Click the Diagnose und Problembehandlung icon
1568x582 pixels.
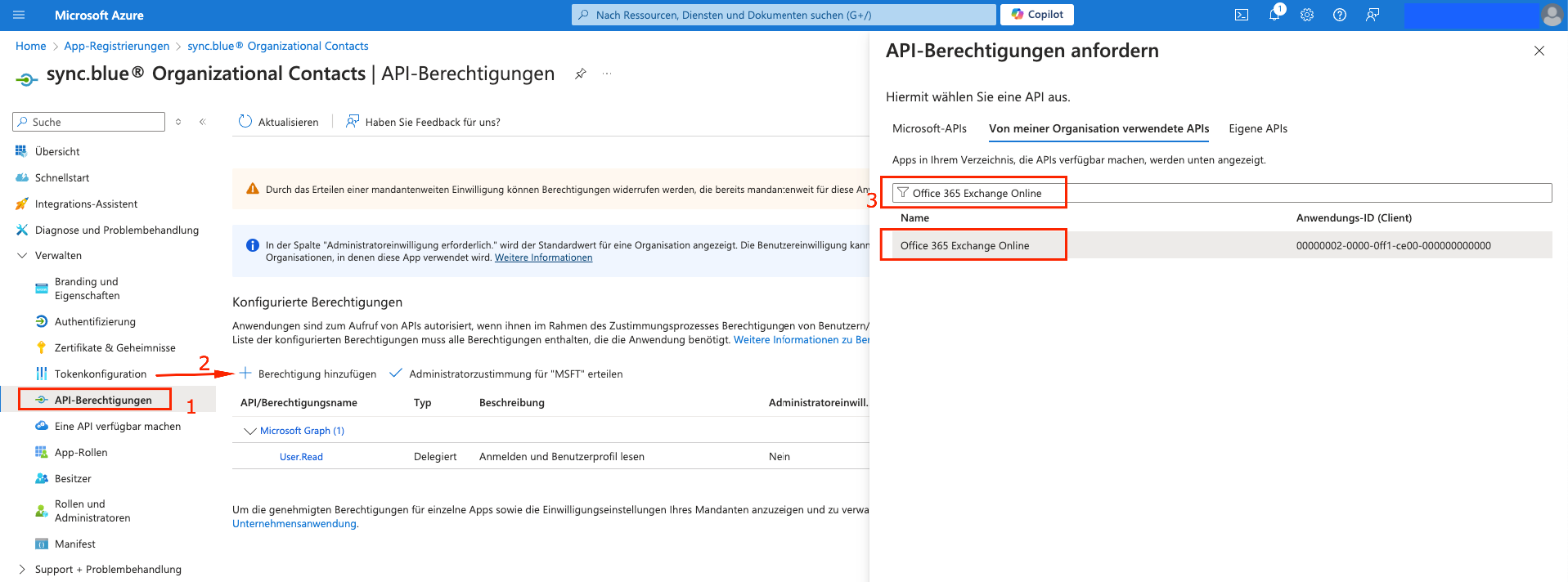point(21,230)
